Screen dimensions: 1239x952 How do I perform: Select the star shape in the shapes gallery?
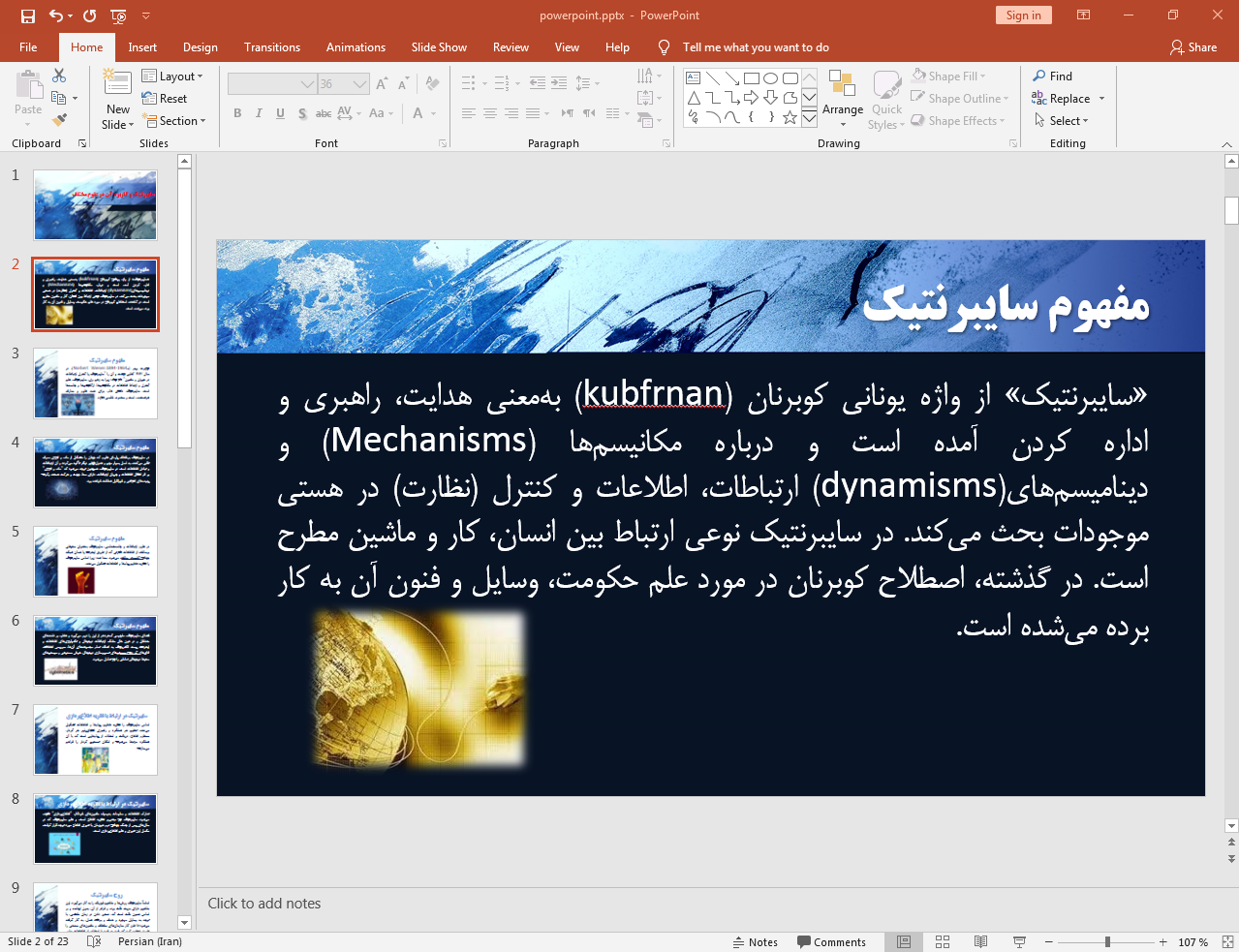[790, 117]
